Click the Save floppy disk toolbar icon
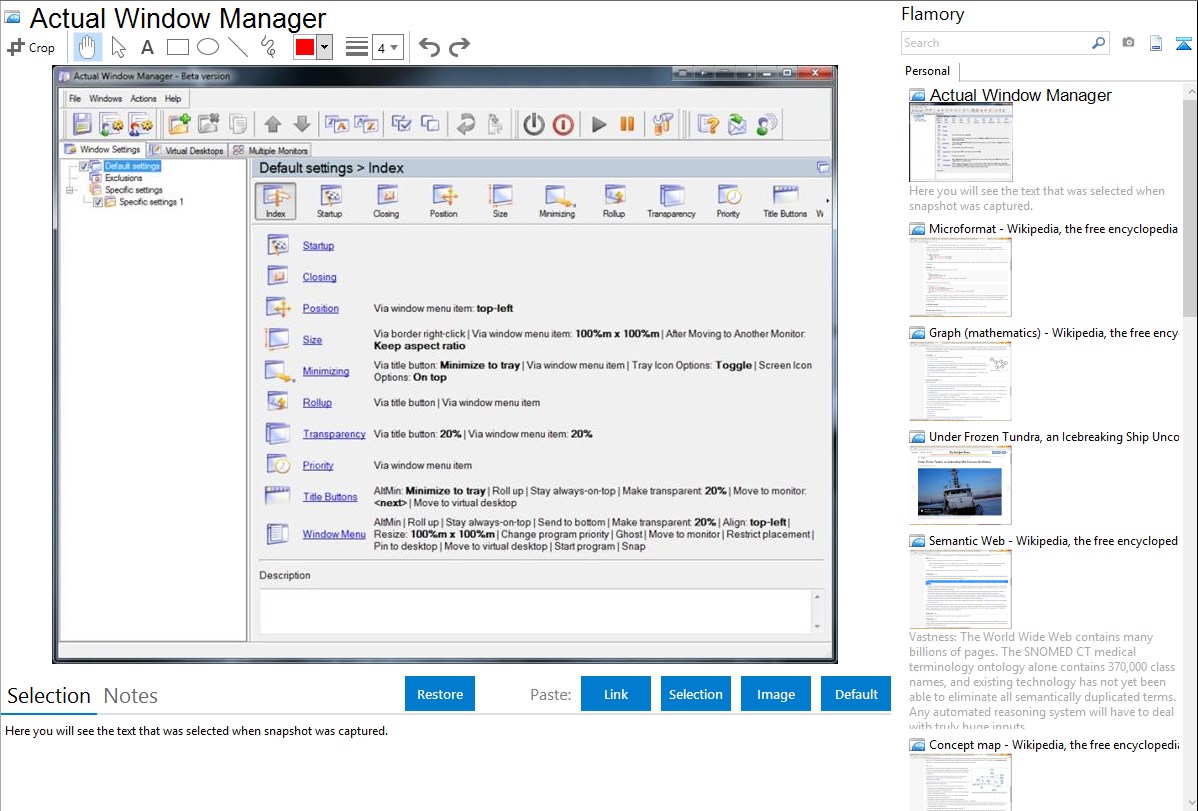1198x811 pixels. pyautogui.click(x=82, y=124)
